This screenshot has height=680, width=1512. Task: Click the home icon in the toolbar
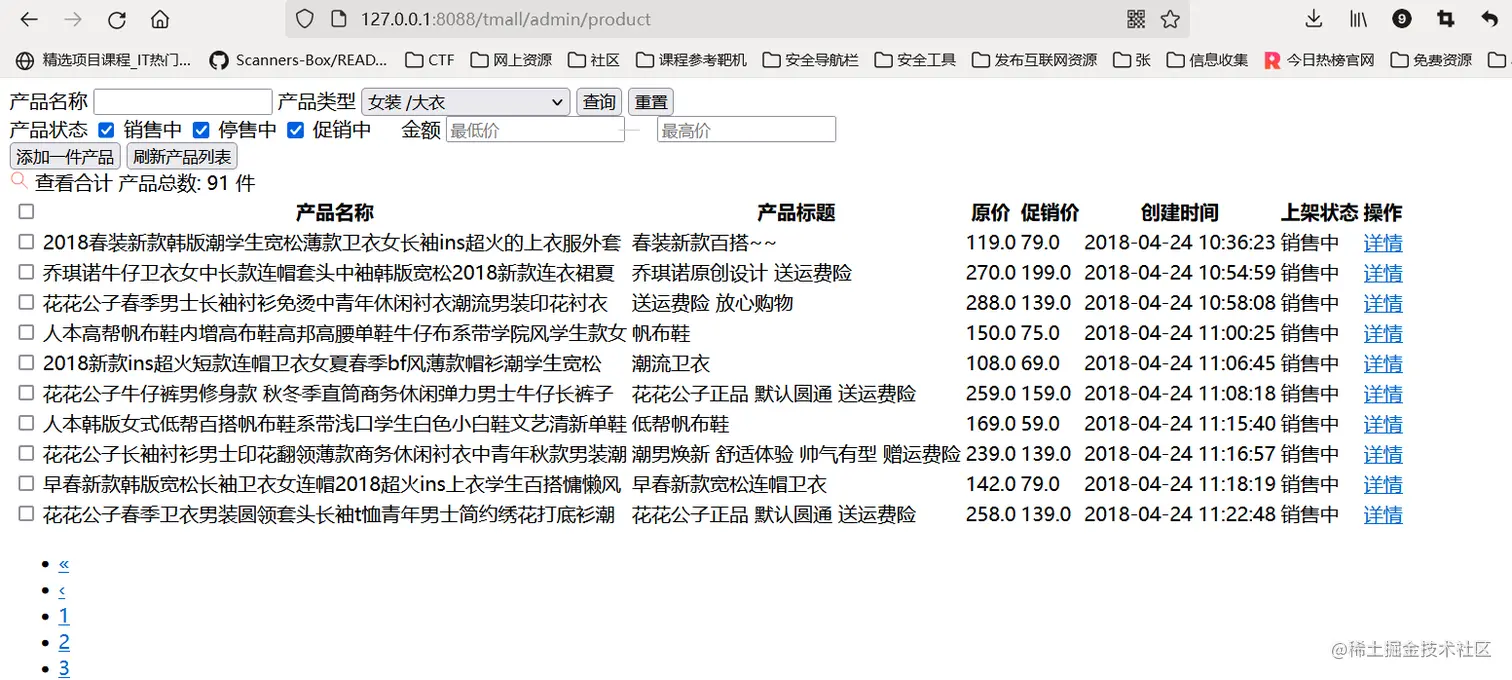[160, 19]
